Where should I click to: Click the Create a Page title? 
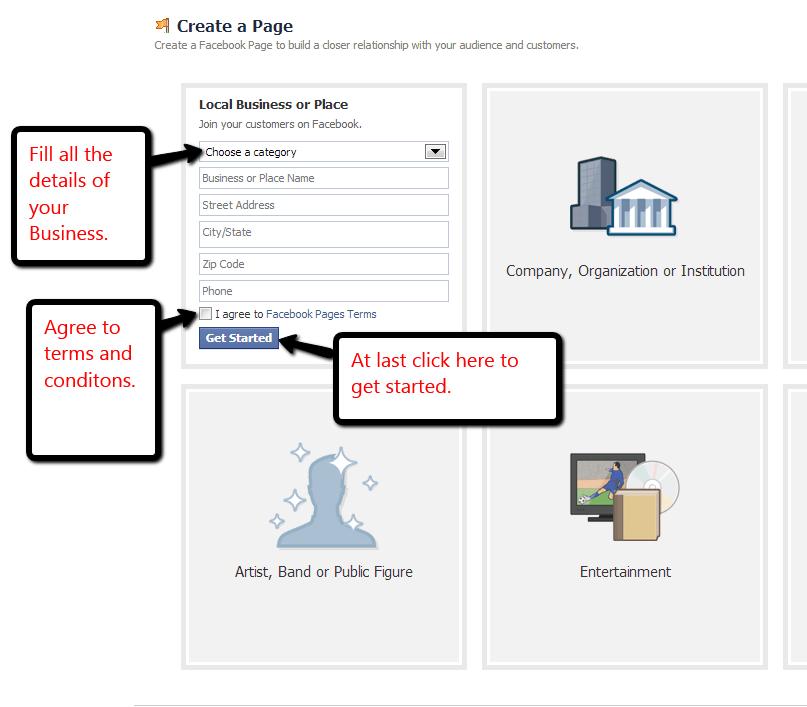235,26
